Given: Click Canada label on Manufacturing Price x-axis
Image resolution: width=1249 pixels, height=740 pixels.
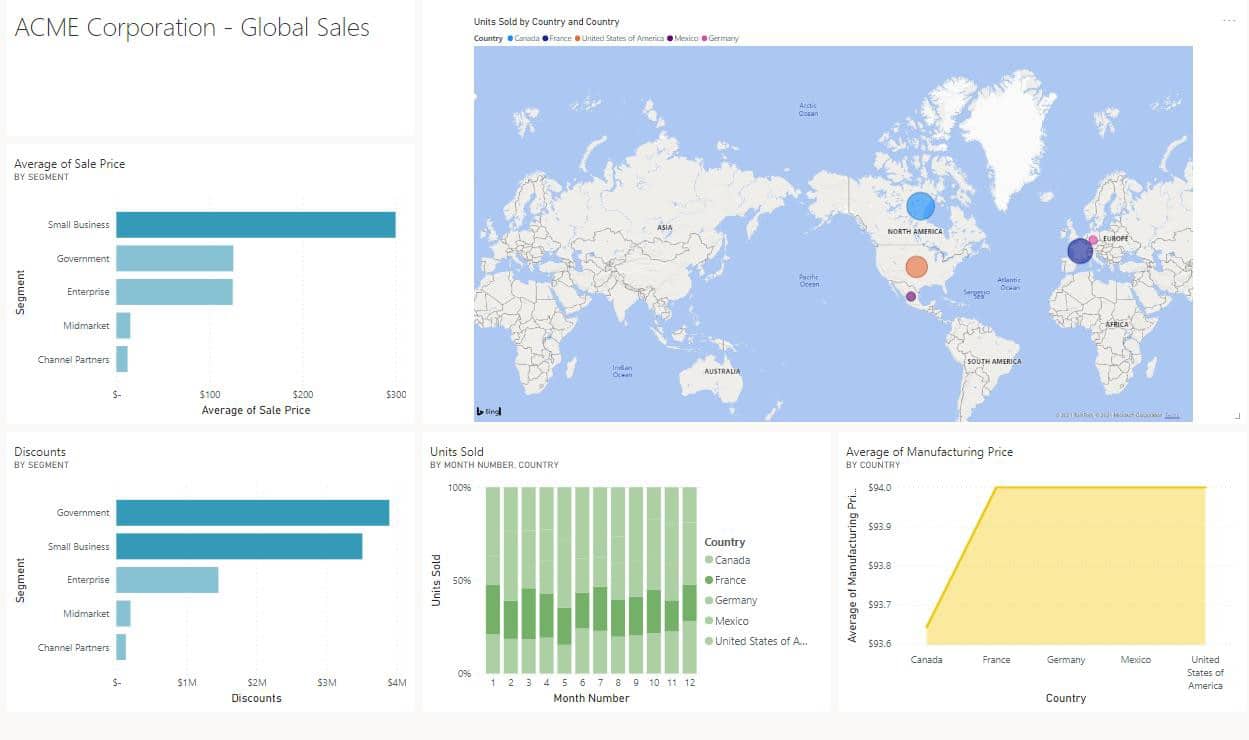Looking at the screenshot, I should (x=927, y=660).
